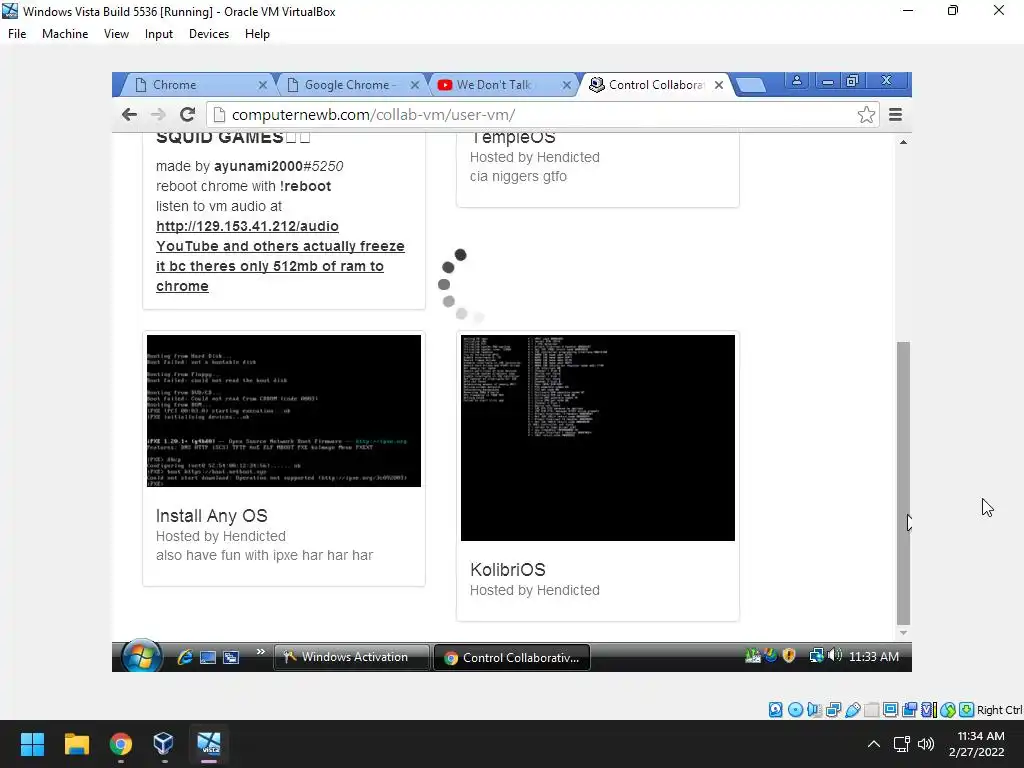Click the VirtualBox optical disk indicator
Image resolution: width=1024 pixels, height=768 pixels.
click(x=795, y=710)
